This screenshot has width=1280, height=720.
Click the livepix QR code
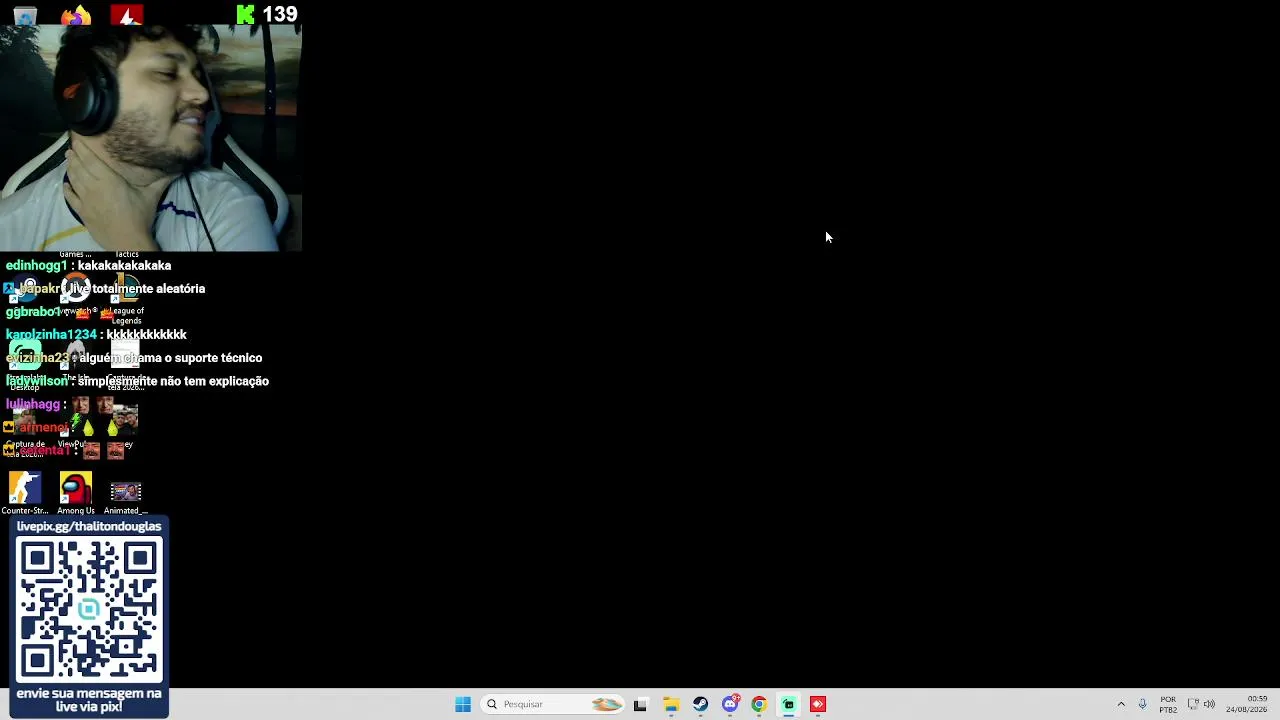click(x=89, y=609)
